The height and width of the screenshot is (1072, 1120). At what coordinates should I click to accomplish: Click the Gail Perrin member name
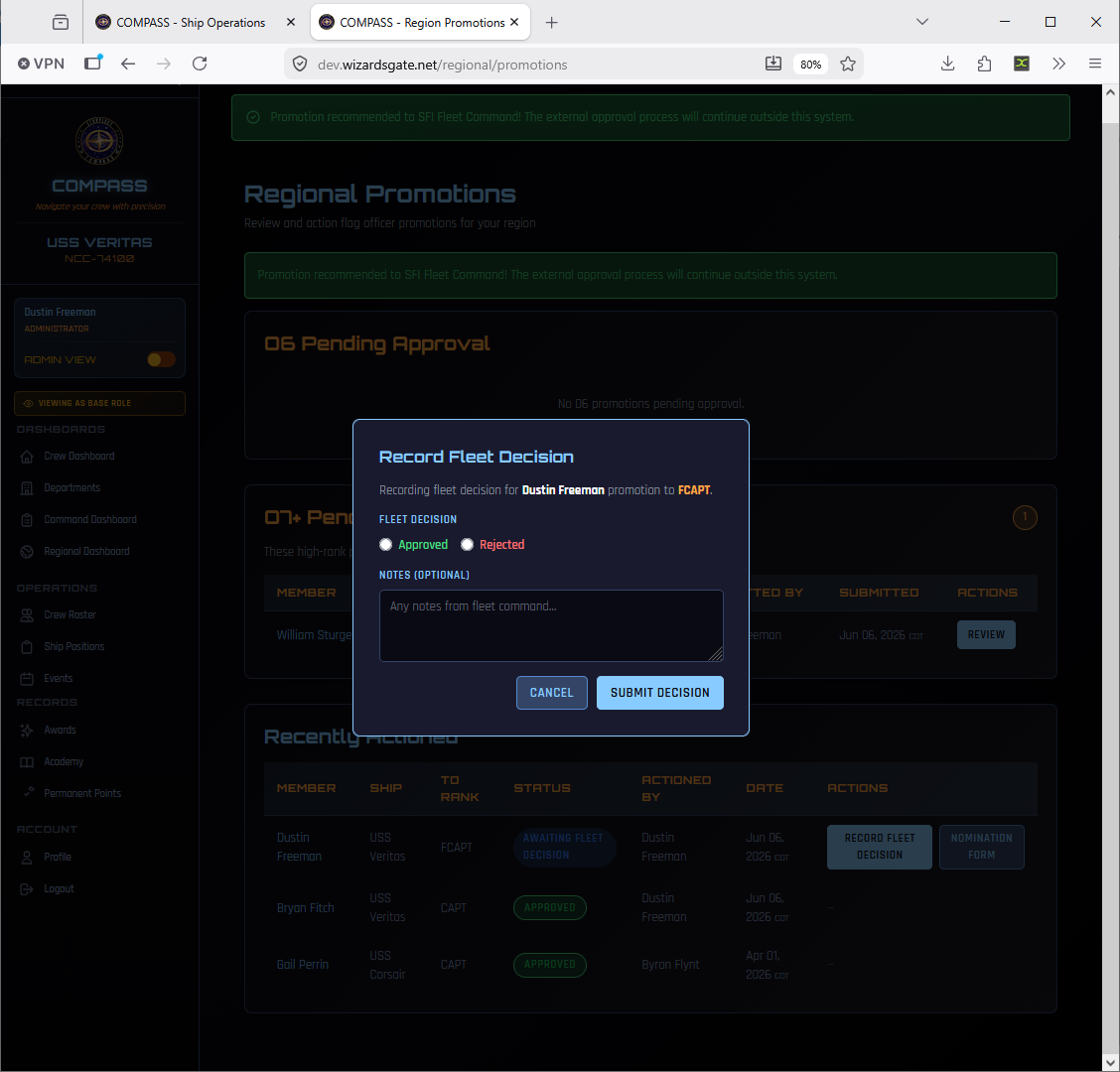(303, 965)
